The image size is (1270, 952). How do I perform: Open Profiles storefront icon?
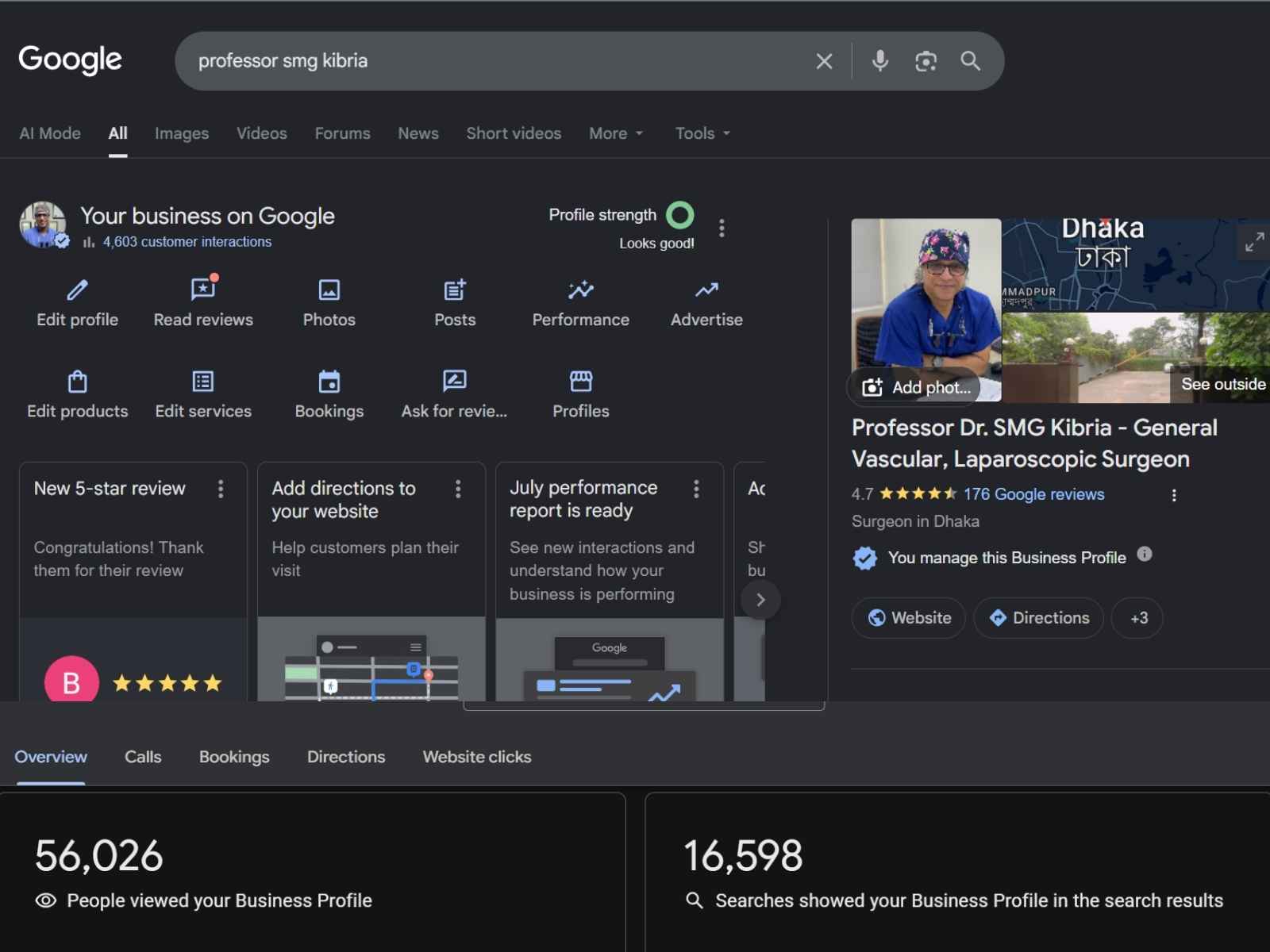tap(581, 382)
